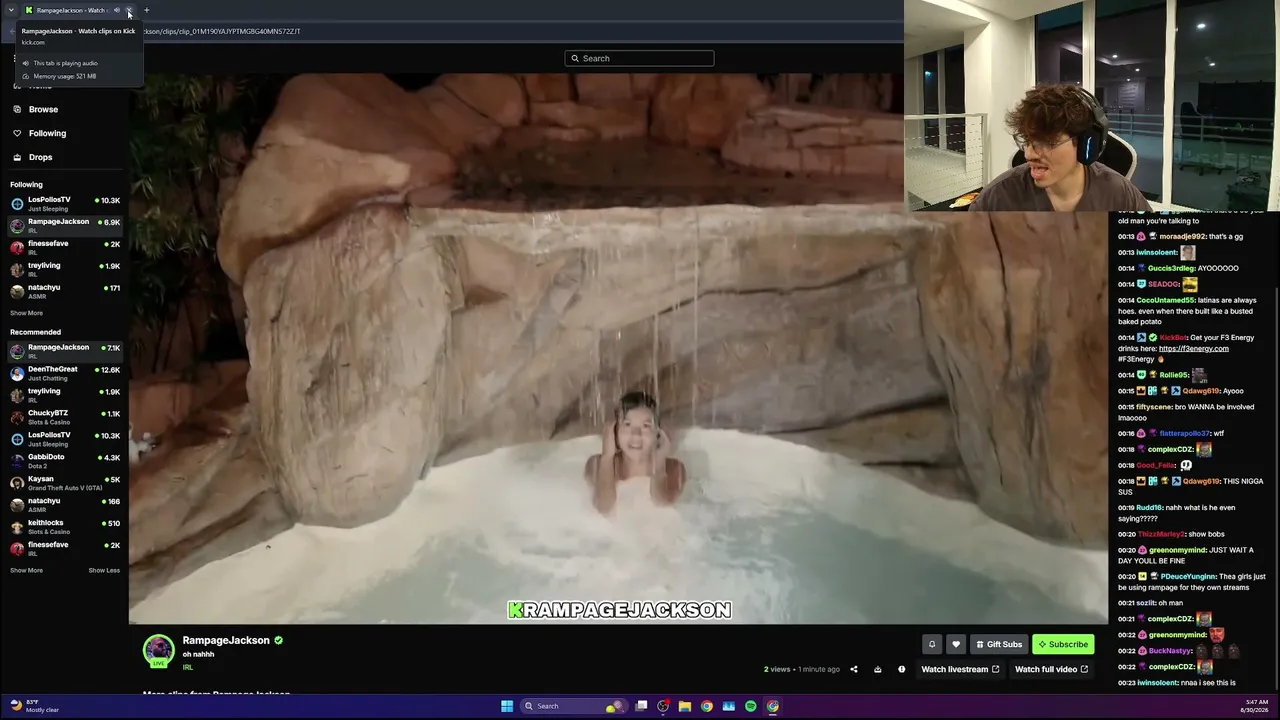
Task: Click the Kick search input field
Action: click(640, 58)
